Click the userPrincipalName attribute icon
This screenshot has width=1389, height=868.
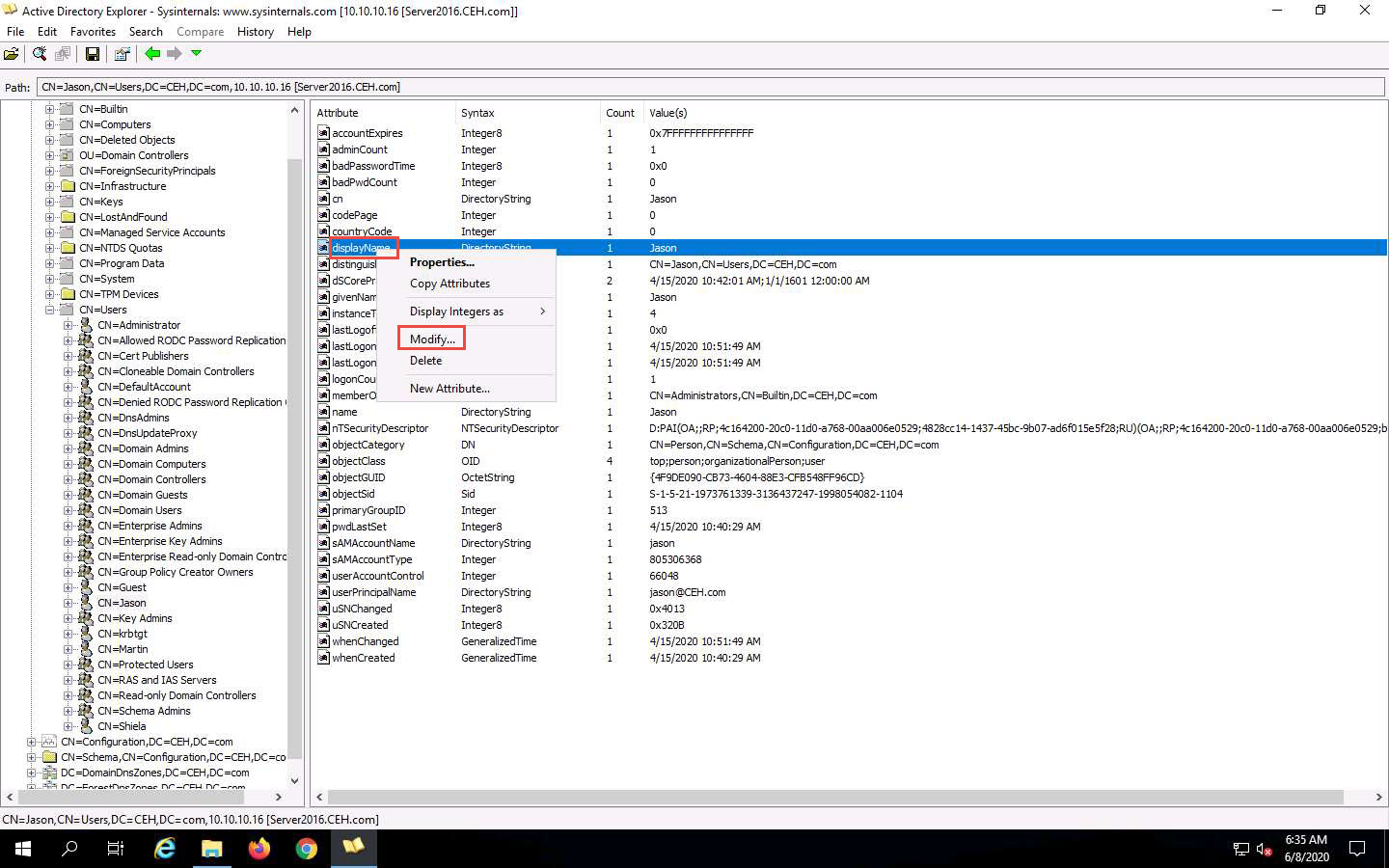[x=324, y=592]
